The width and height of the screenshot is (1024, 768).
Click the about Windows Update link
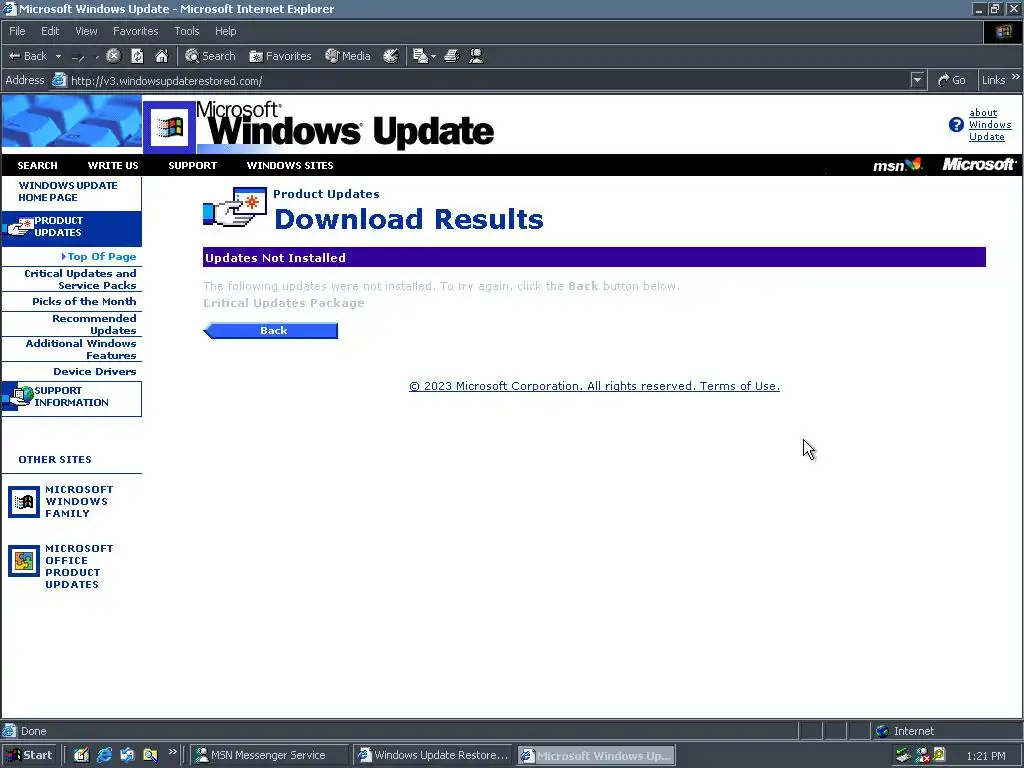coord(990,125)
